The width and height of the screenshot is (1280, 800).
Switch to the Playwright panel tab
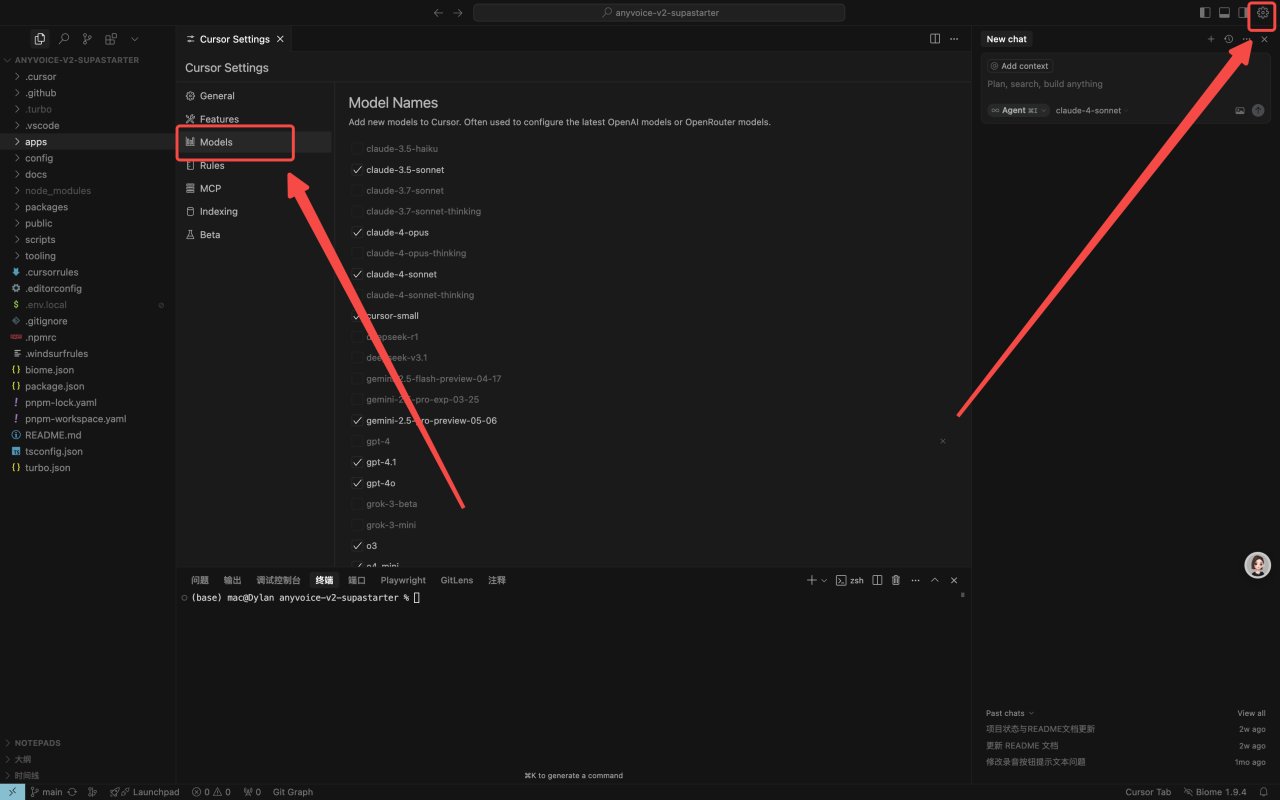(x=403, y=580)
